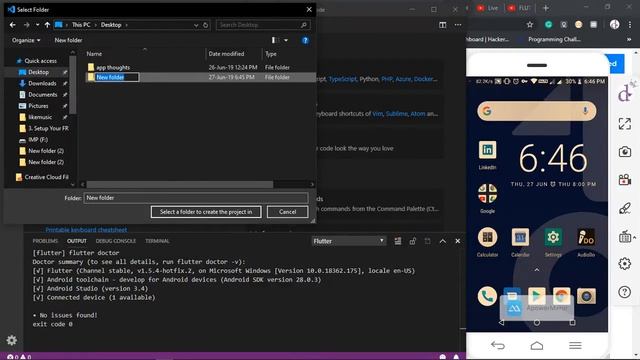The width and height of the screenshot is (640, 360).
Task: Go back in the Select Folder dialog
Action: 13,25
